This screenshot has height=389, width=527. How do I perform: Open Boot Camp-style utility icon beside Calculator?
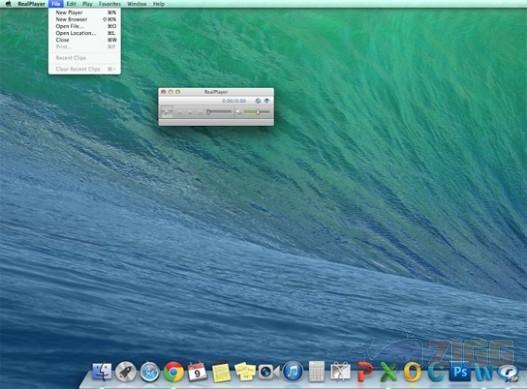click(340, 372)
